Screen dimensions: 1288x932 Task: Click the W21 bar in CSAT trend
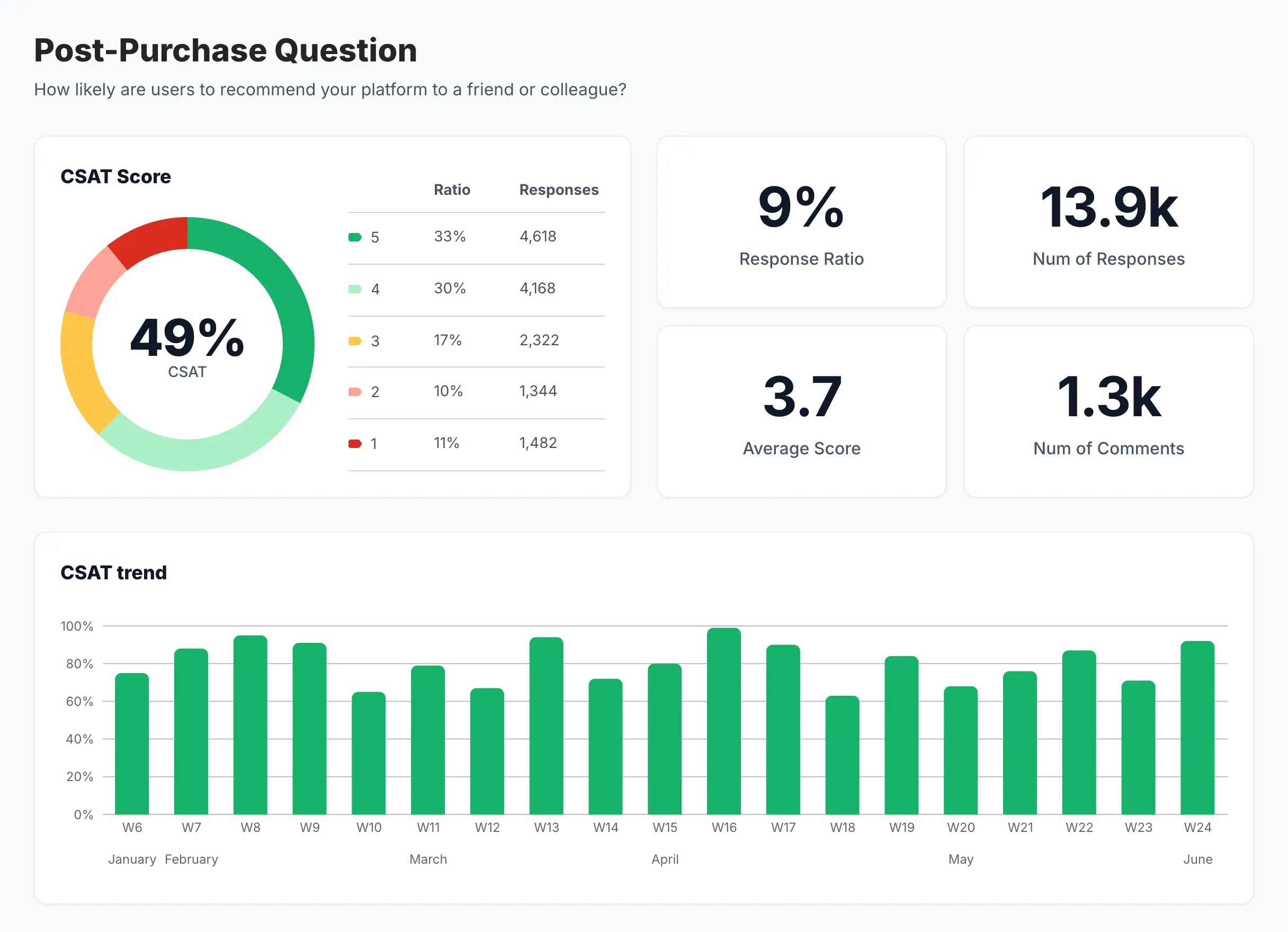tap(1020, 743)
